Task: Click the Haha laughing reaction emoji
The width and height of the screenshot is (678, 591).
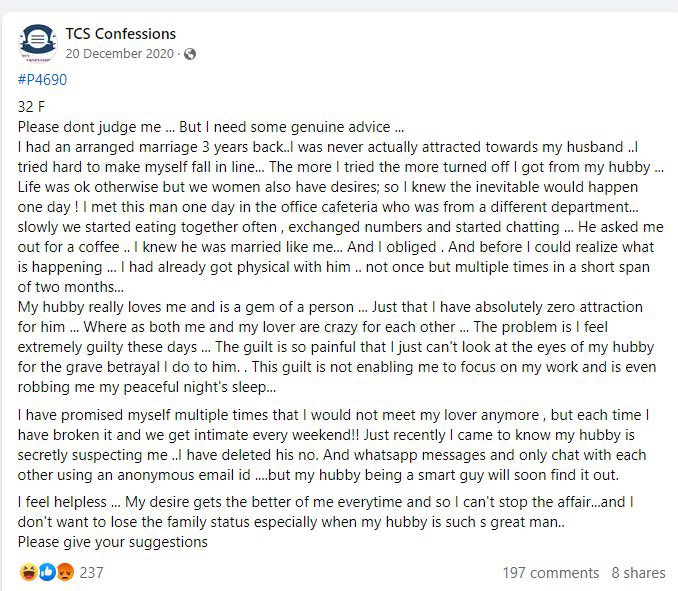Action: coord(29,572)
